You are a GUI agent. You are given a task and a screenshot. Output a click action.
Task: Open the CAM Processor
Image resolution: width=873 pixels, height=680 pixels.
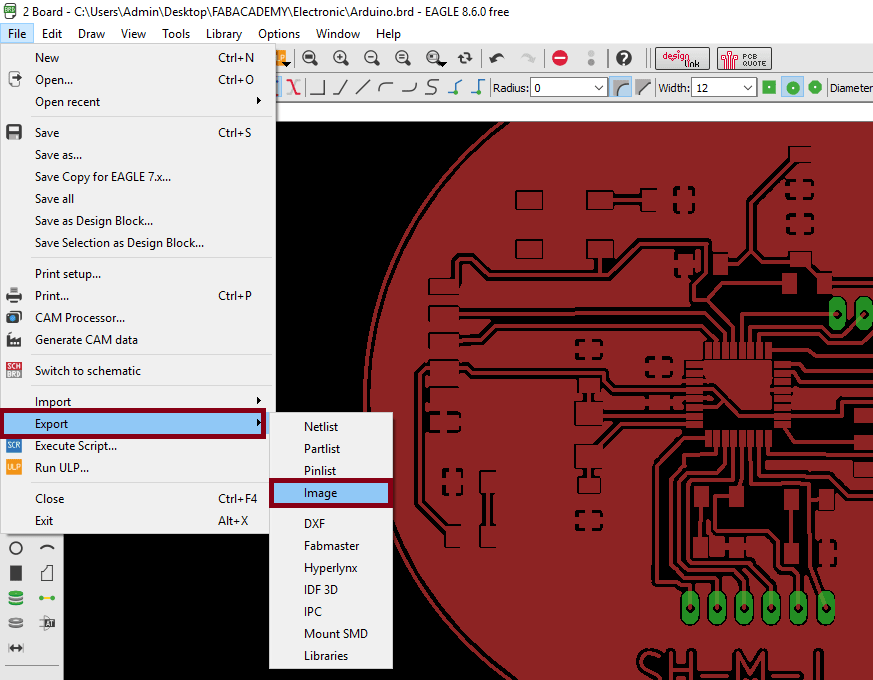(x=138, y=318)
